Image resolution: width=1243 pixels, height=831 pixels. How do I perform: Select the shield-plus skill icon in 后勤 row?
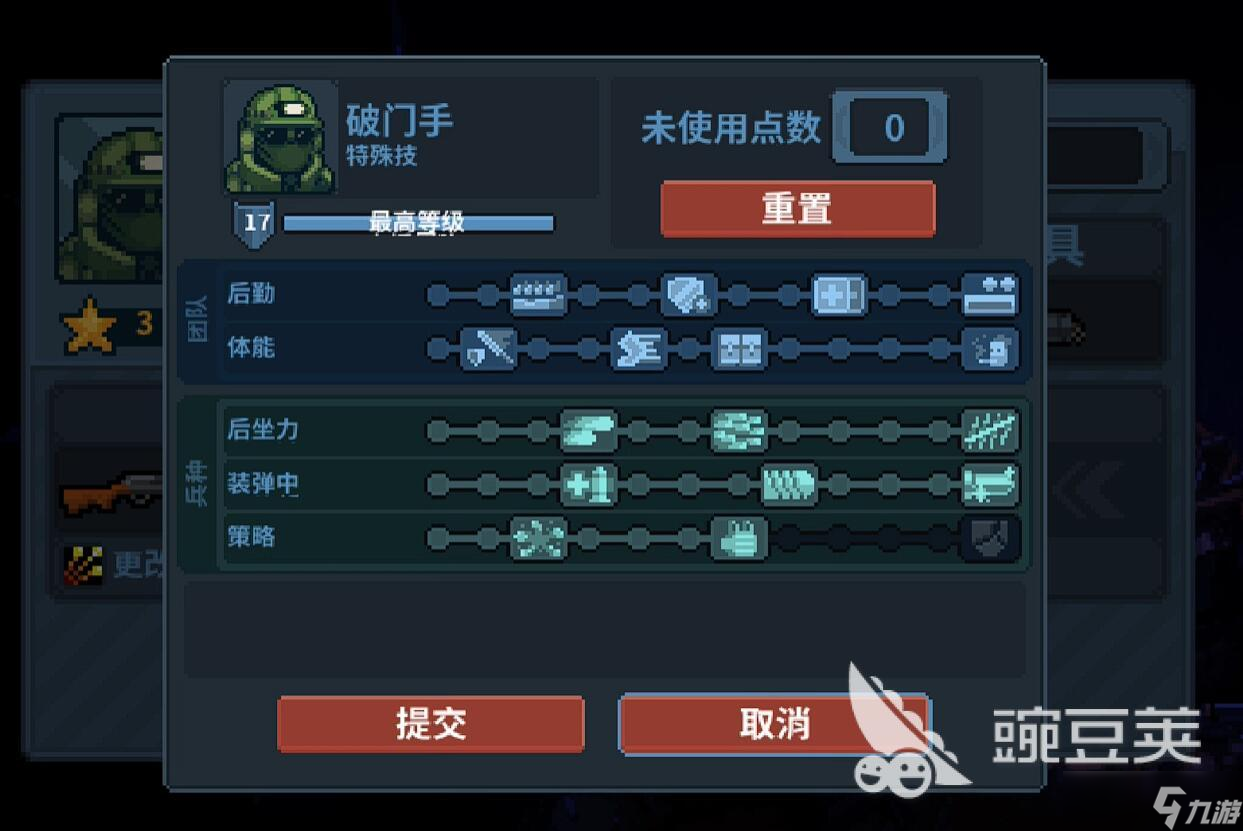688,295
